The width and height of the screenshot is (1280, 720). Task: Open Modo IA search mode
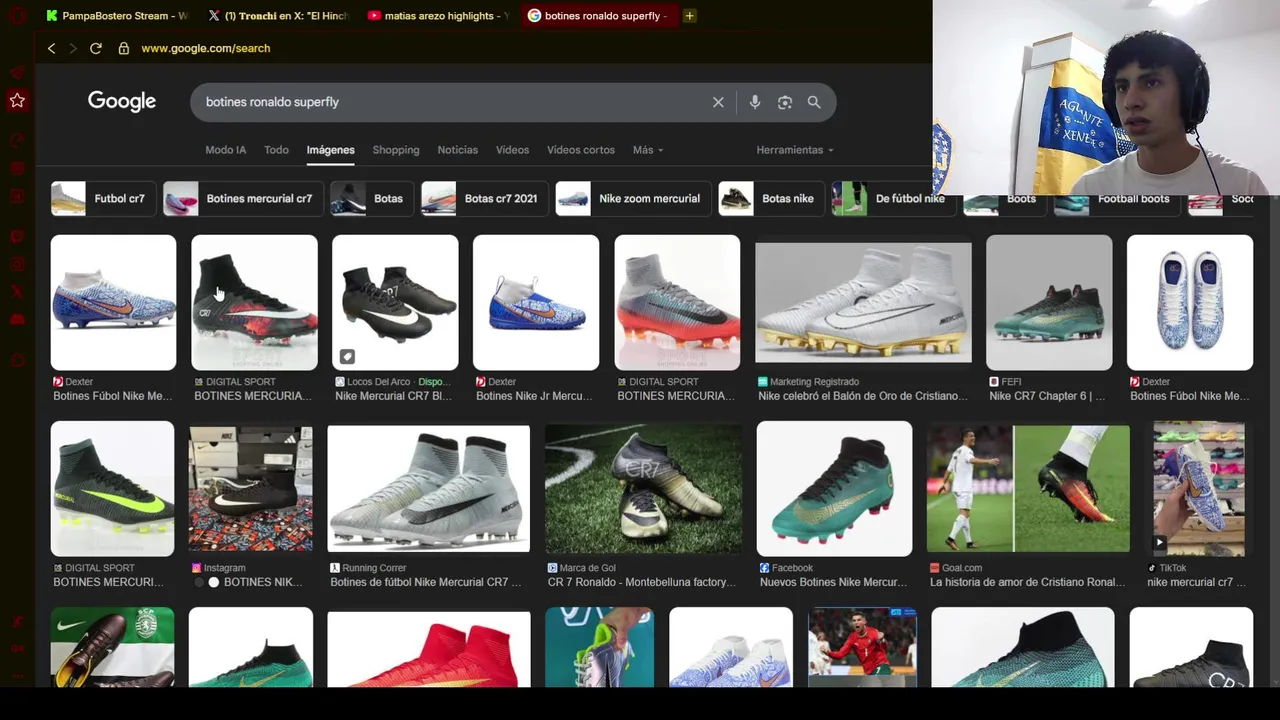click(x=226, y=150)
